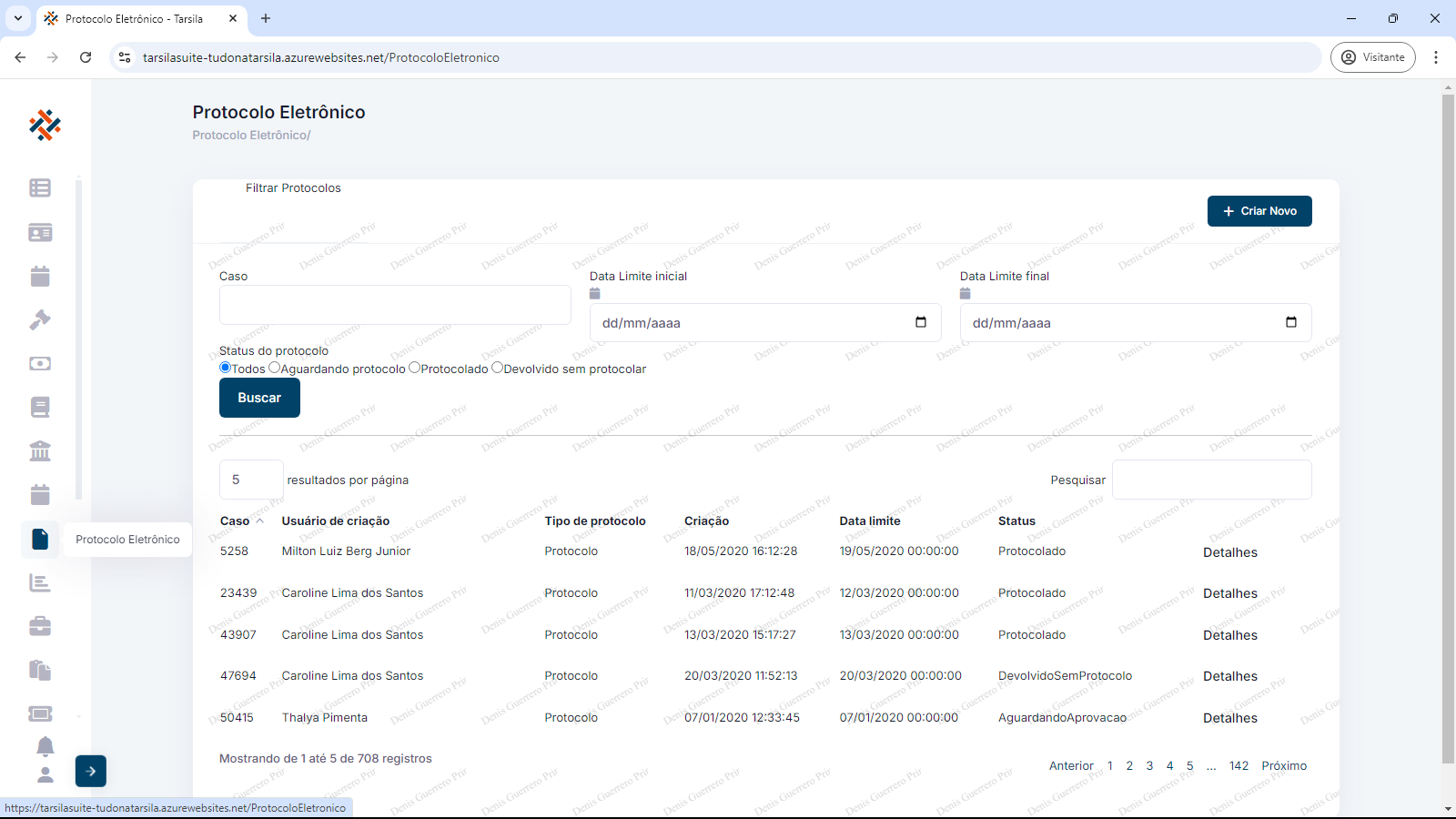
Task: Choose 'Devolvido sem protocolar' radio option
Action: tap(497, 368)
